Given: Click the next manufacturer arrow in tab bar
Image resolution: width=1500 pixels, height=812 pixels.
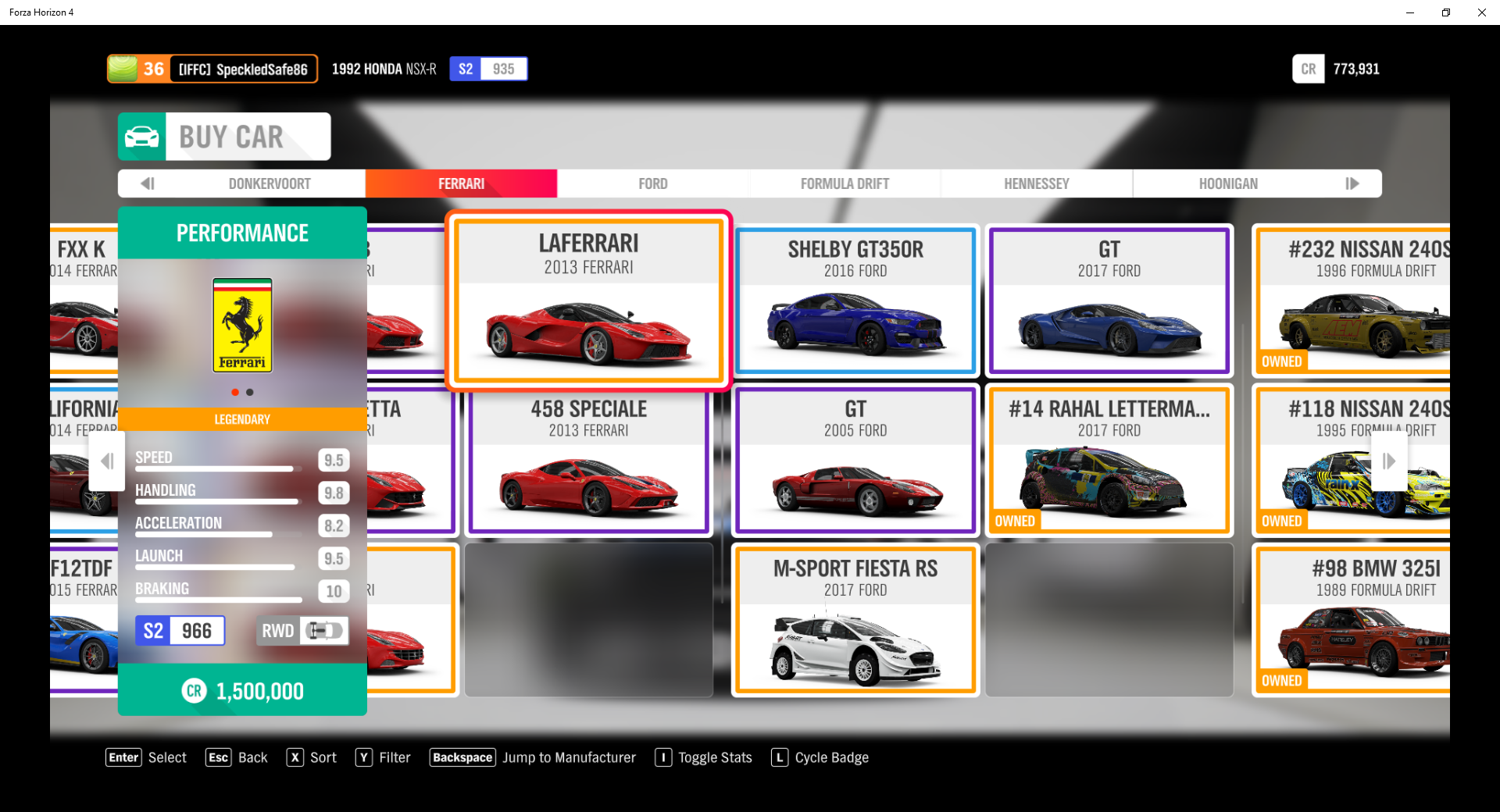Looking at the screenshot, I should 1352,183.
